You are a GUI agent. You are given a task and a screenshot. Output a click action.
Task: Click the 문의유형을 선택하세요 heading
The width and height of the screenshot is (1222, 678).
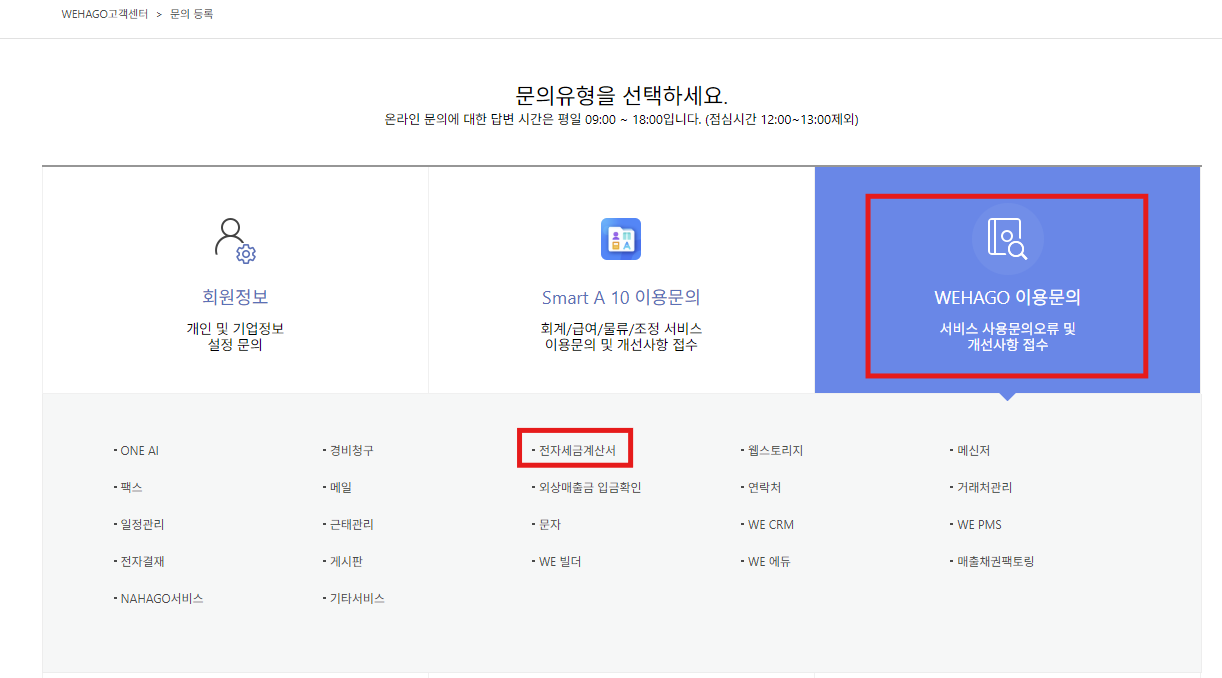tap(621, 95)
